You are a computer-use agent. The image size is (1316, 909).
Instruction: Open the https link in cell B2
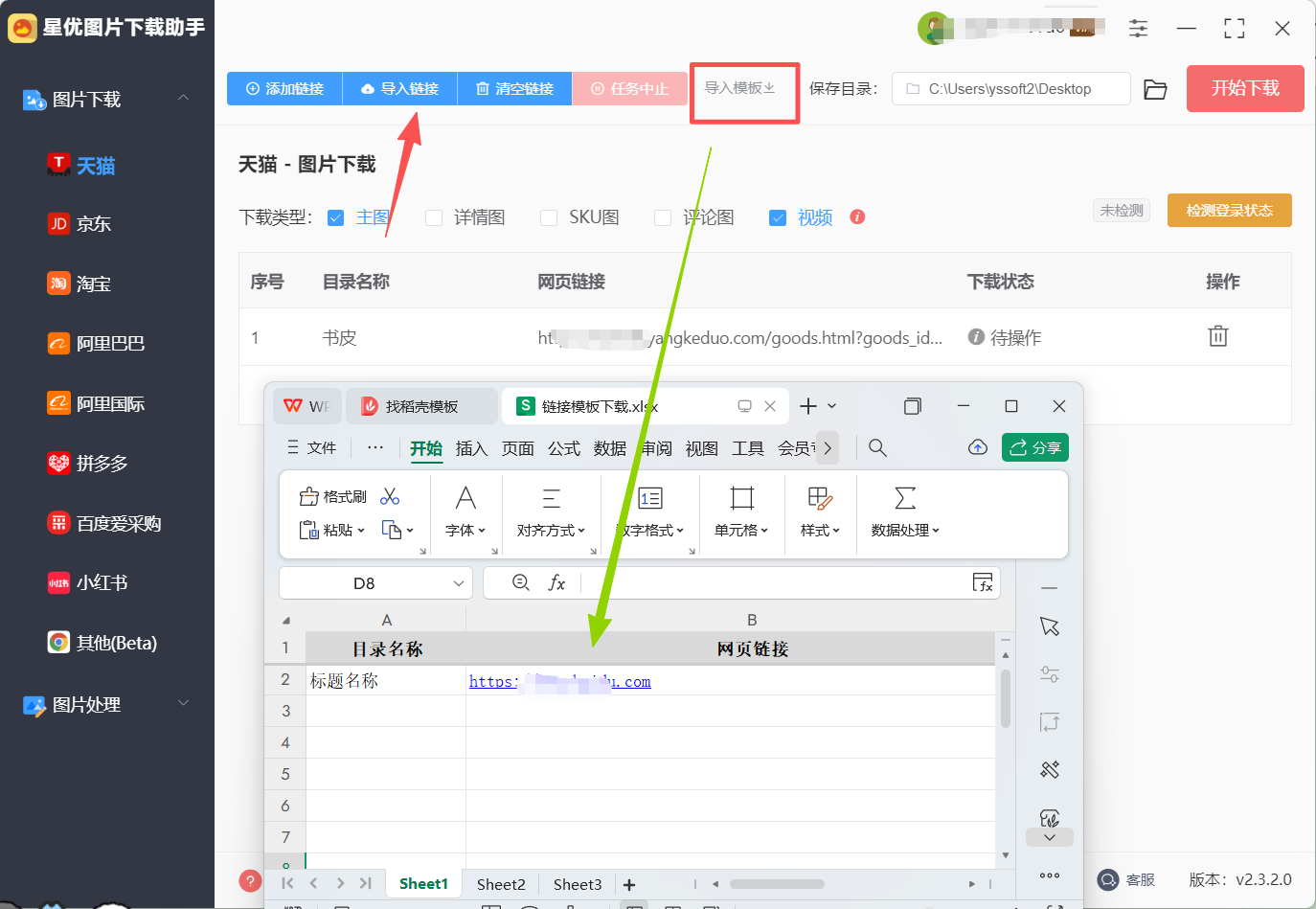point(559,681)
